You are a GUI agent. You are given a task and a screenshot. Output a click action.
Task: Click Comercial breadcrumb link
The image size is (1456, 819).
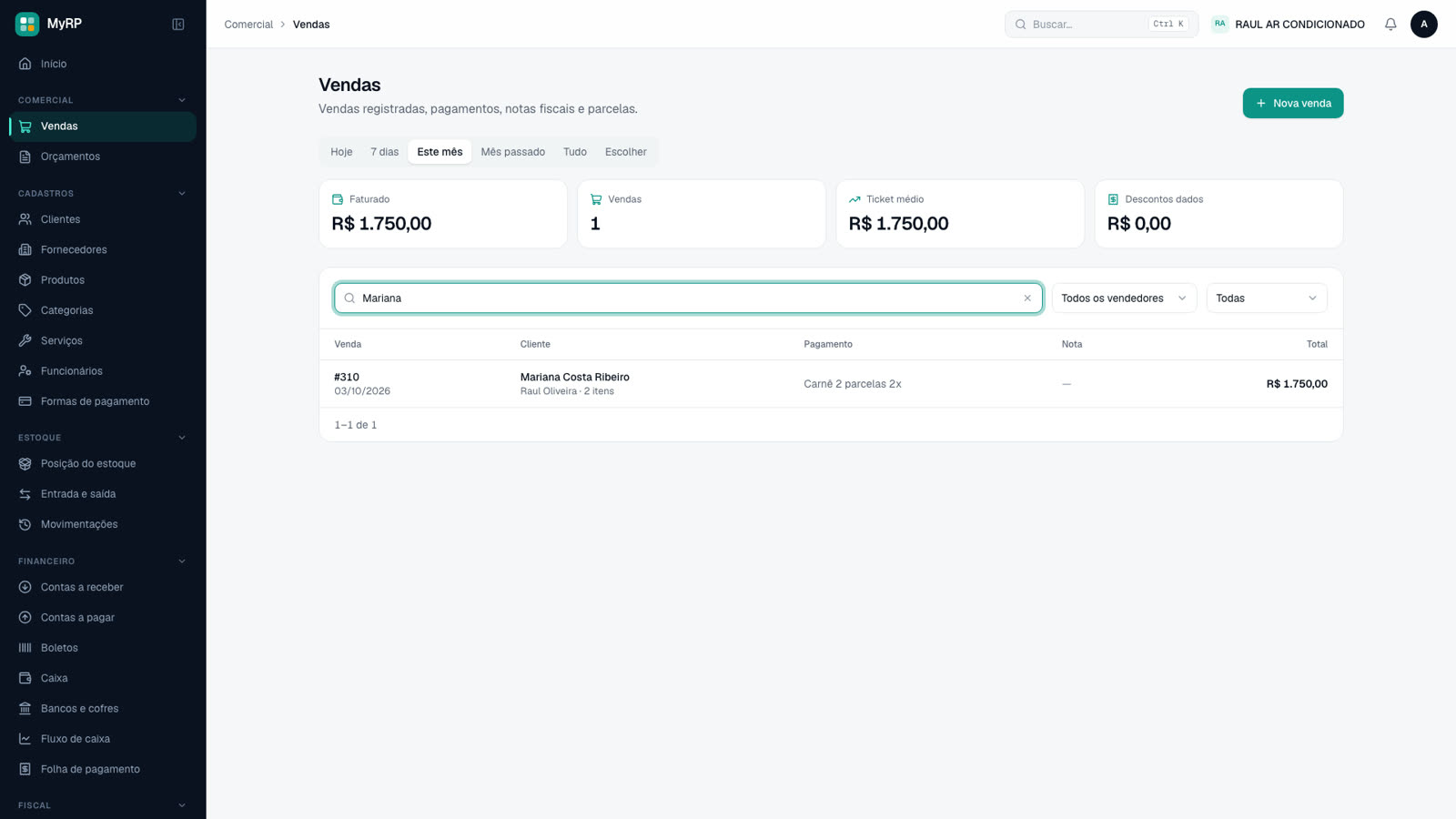coord(248,25)
